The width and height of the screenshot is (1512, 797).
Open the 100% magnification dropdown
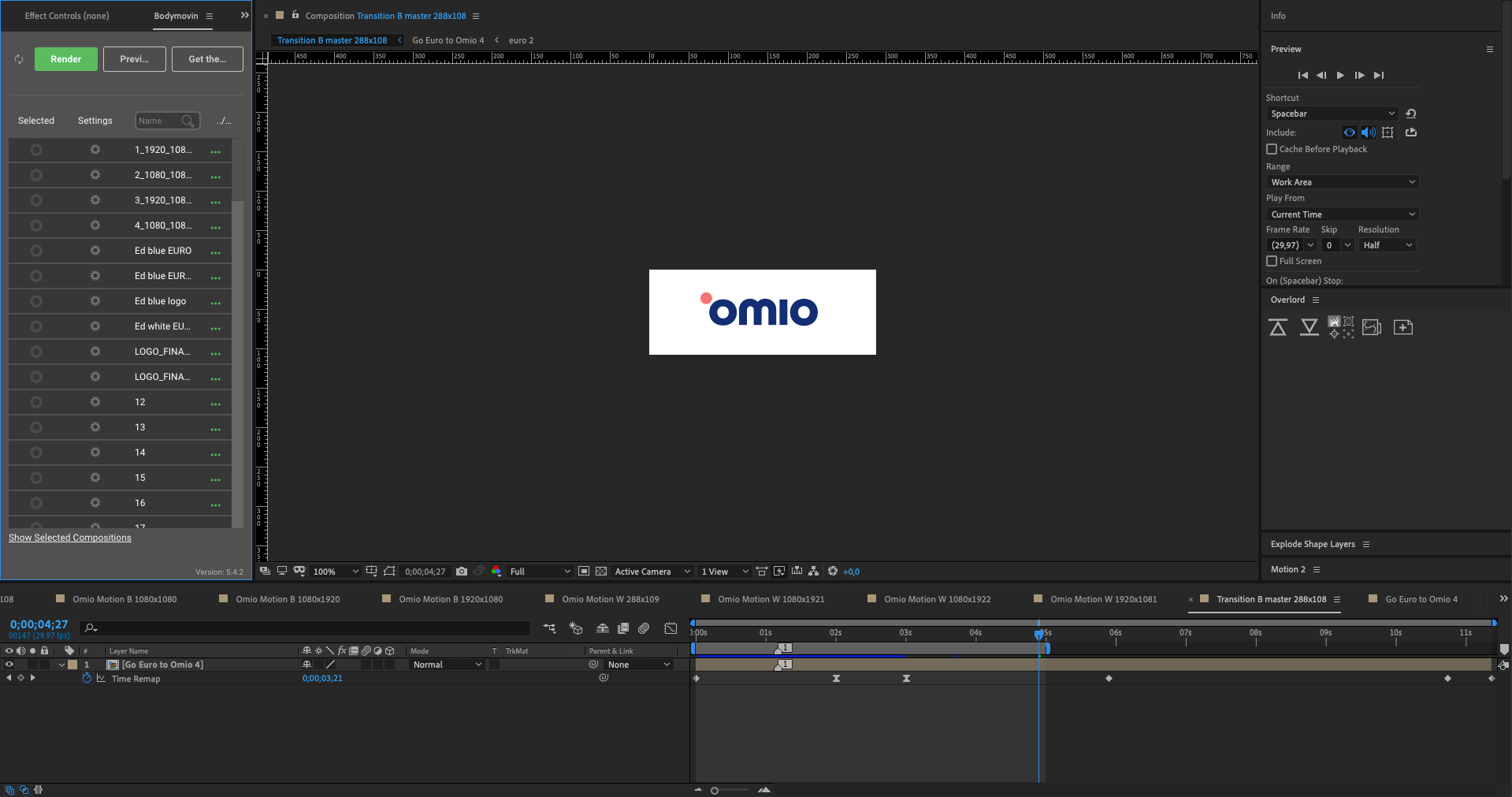pyautogui.click(x=336, y=572)
